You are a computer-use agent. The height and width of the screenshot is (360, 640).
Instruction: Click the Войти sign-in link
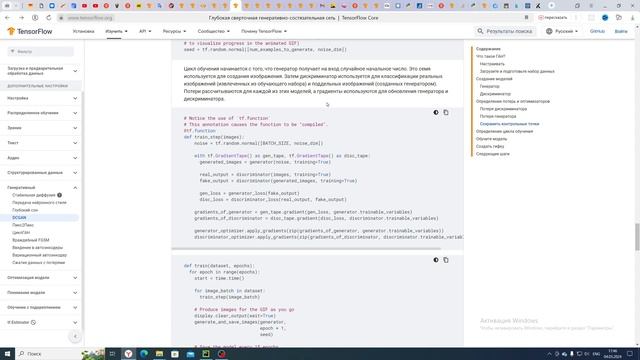(x=621, y=31)
